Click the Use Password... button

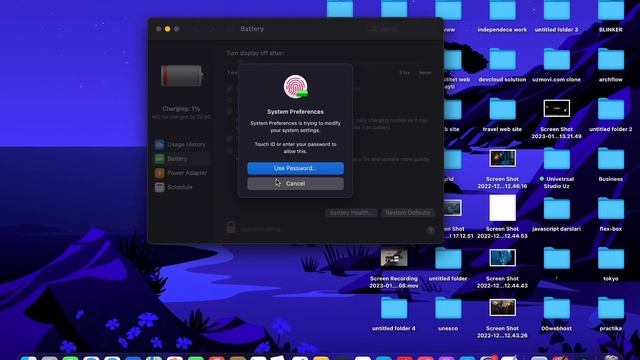click(295, 168)
